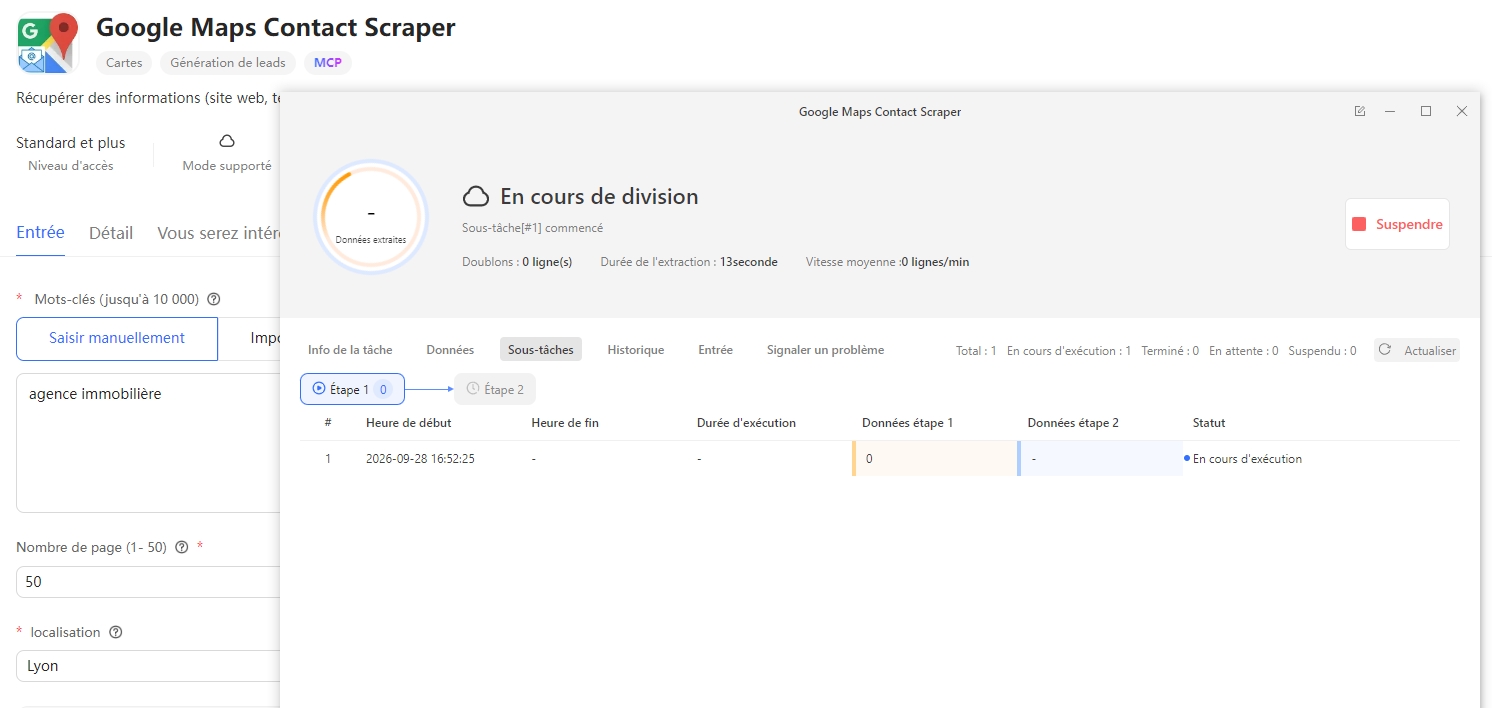Click the localisation field showing Lyon
This screenshot has width=1492, height=708.
point(148,666)
